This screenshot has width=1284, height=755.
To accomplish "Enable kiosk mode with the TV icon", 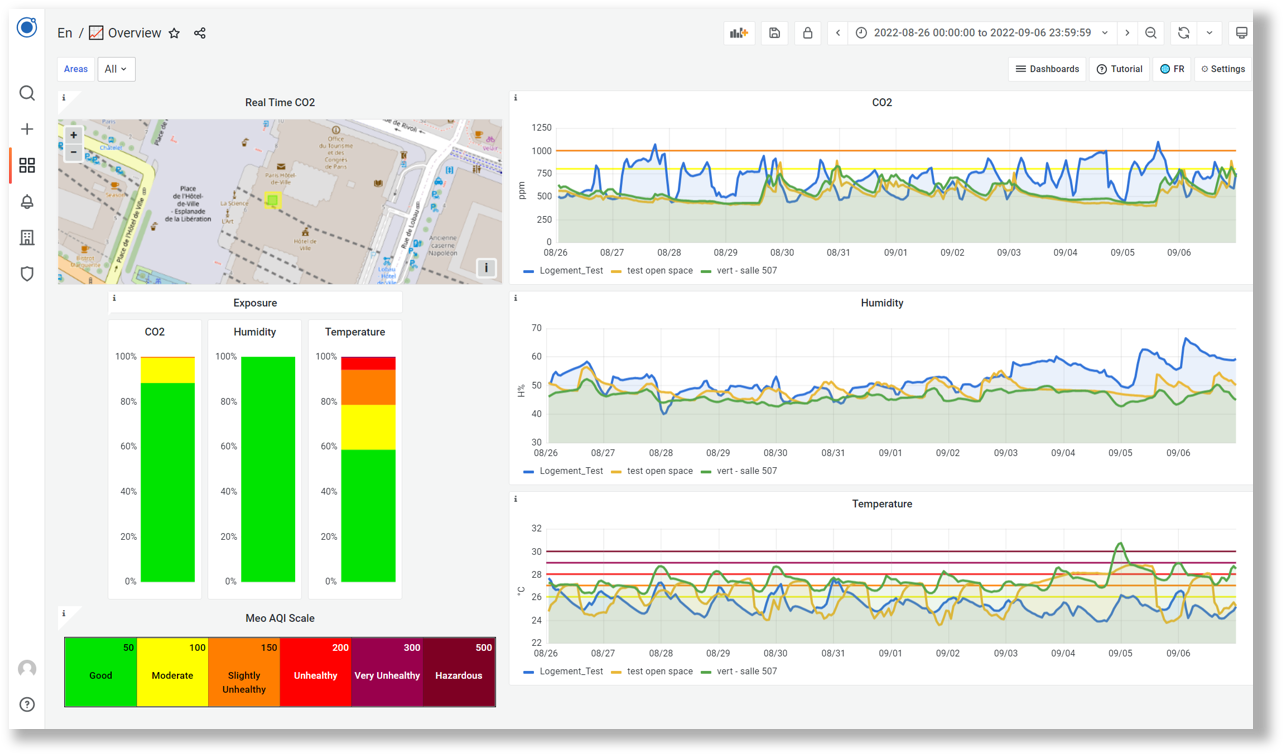I will pos(1240,32).
